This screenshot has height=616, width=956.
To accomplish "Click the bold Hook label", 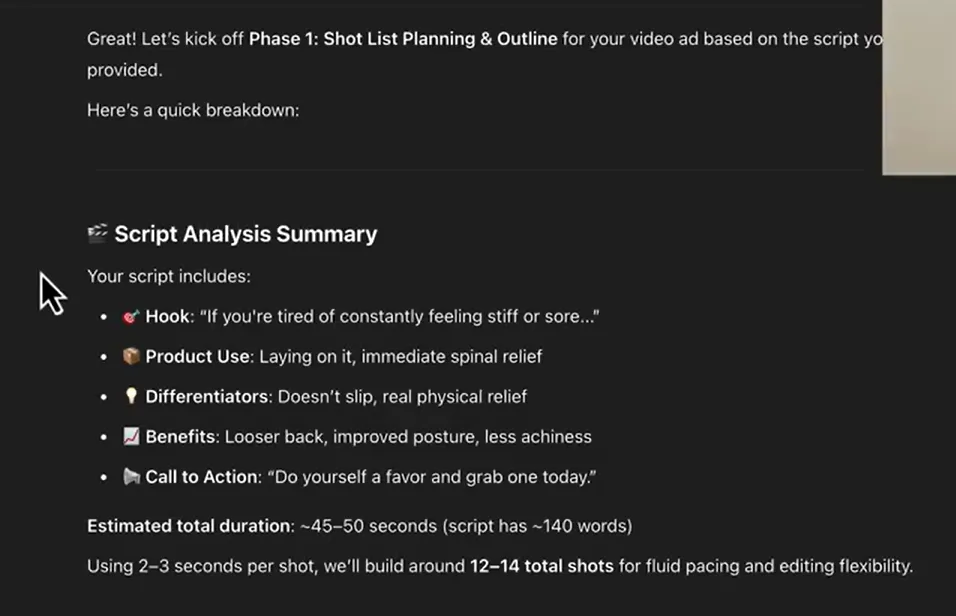I will (167, 317).
